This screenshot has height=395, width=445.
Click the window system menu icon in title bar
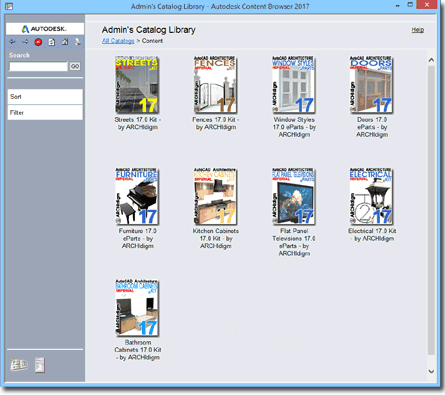pos(9,6)
